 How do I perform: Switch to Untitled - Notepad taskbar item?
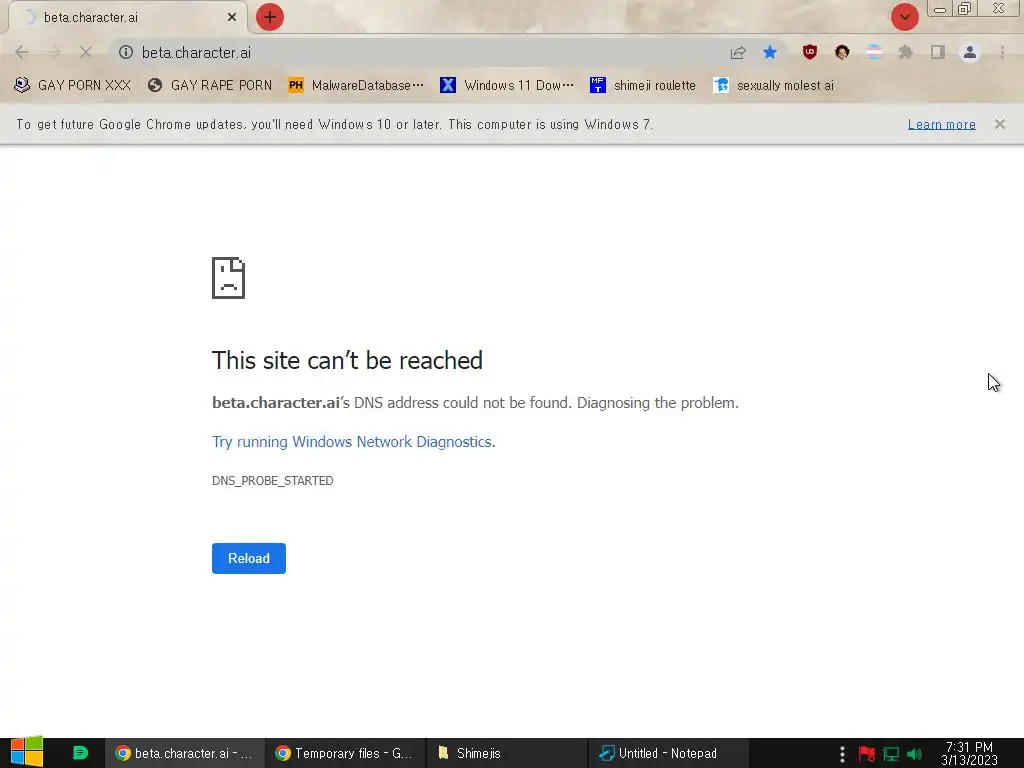pos(667,753)
